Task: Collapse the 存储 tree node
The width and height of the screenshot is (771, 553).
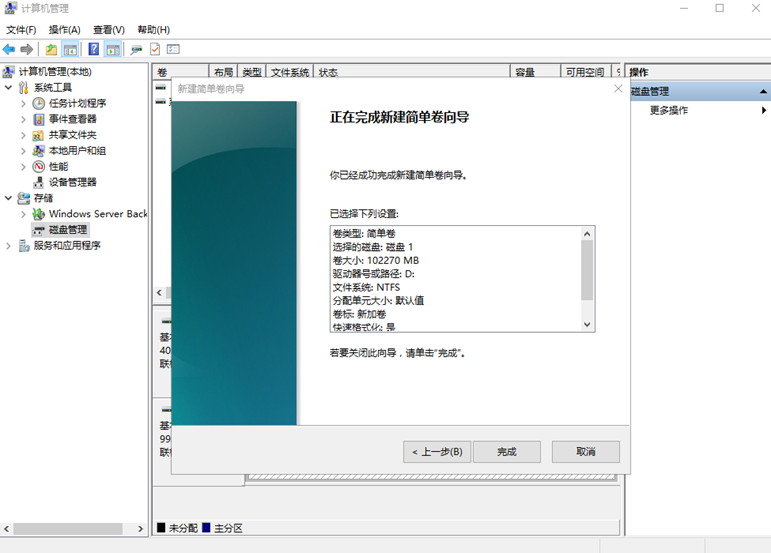Action: [8, 198]
